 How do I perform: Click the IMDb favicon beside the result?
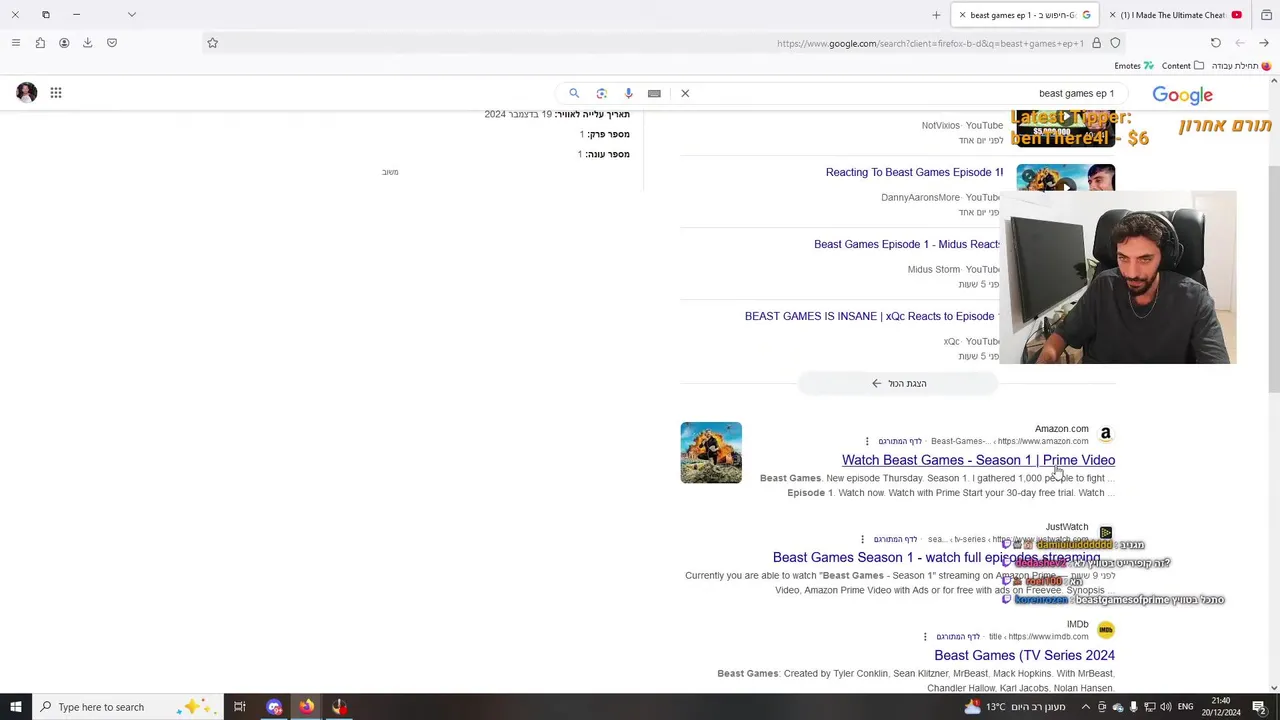point(1105,630)
